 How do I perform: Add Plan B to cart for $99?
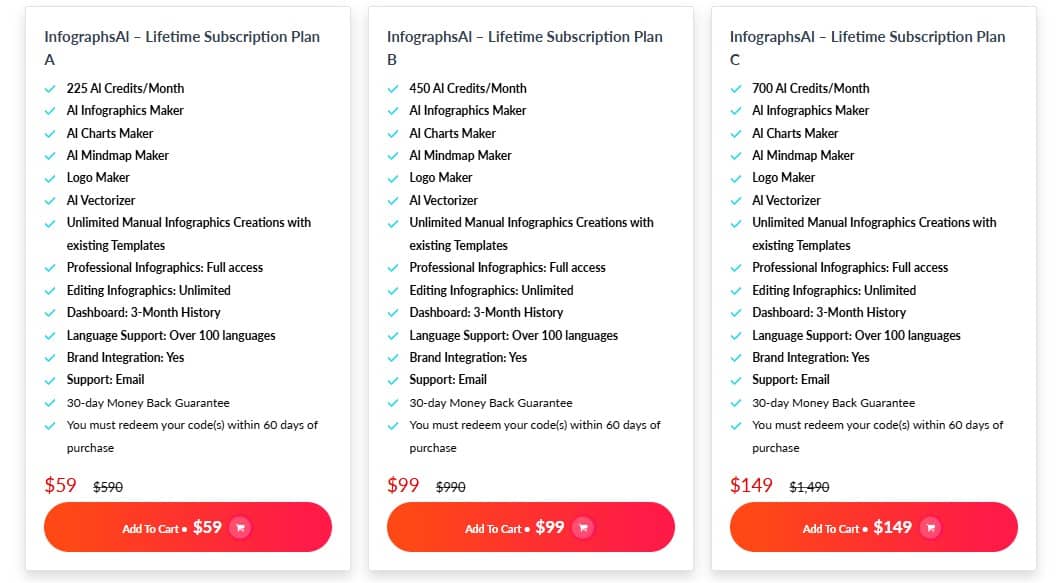point(531,527)
